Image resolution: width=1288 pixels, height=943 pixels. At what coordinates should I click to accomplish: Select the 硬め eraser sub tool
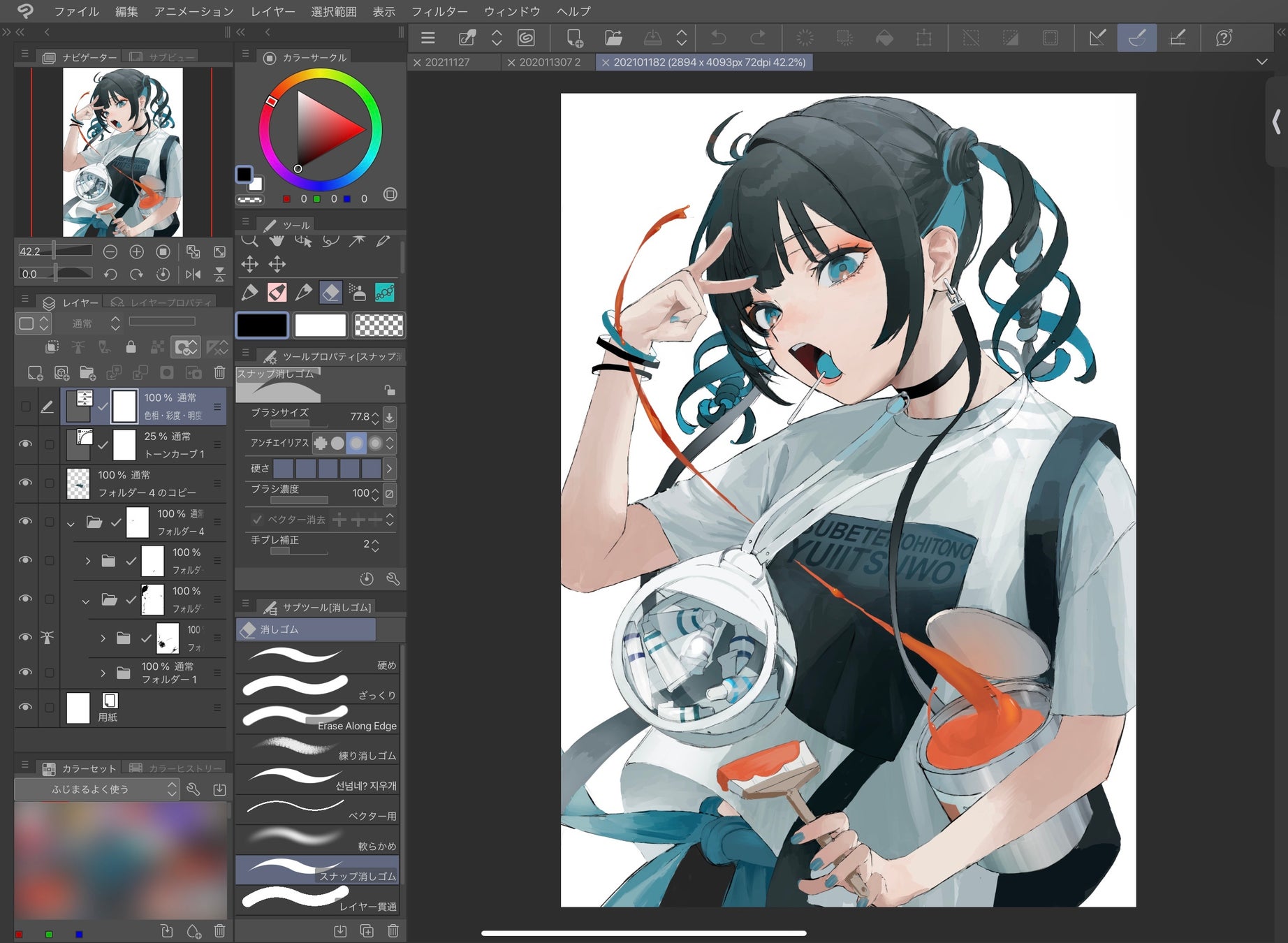click(x=317, y=659)
